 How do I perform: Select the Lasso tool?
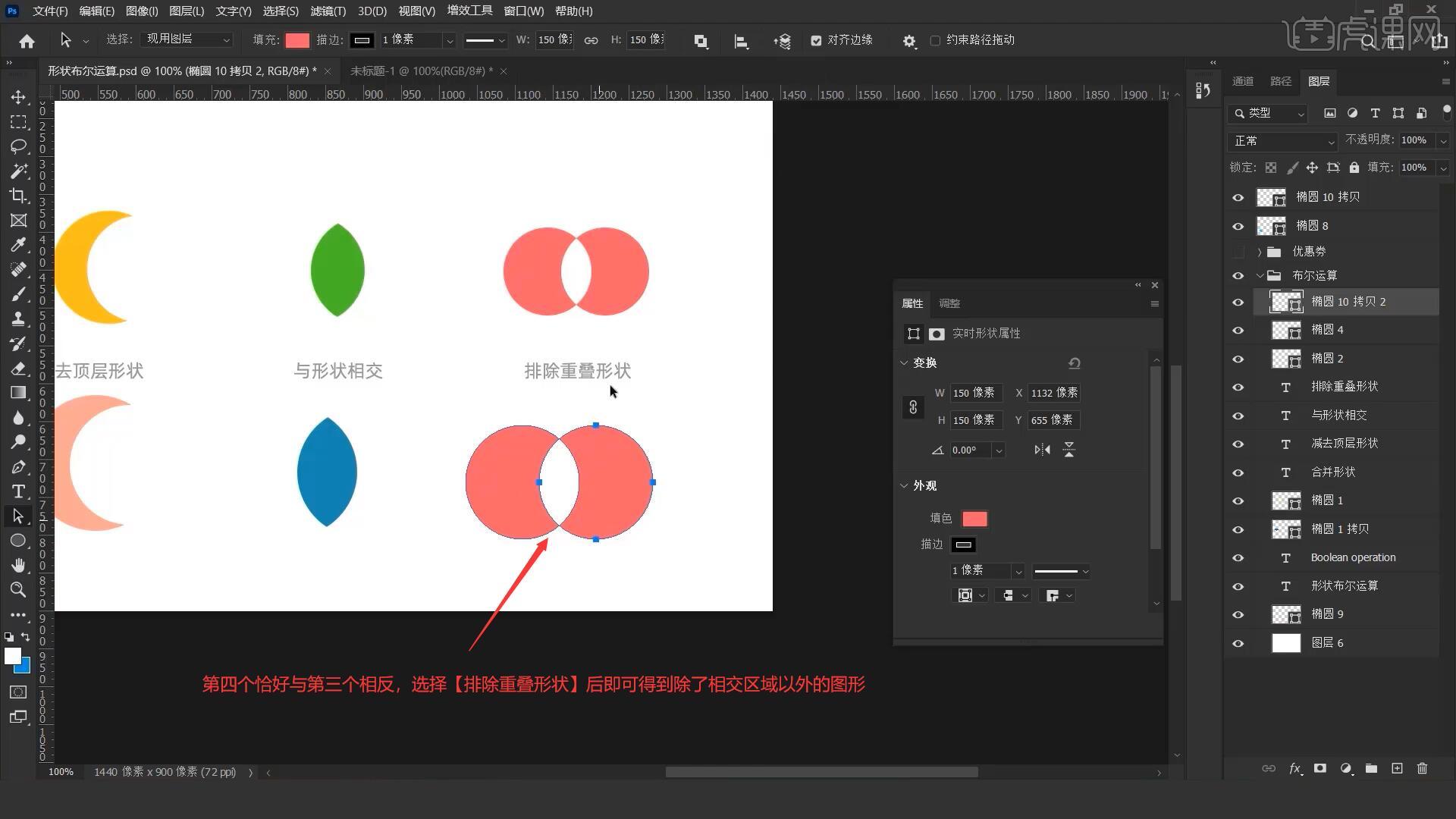[18, 146]
